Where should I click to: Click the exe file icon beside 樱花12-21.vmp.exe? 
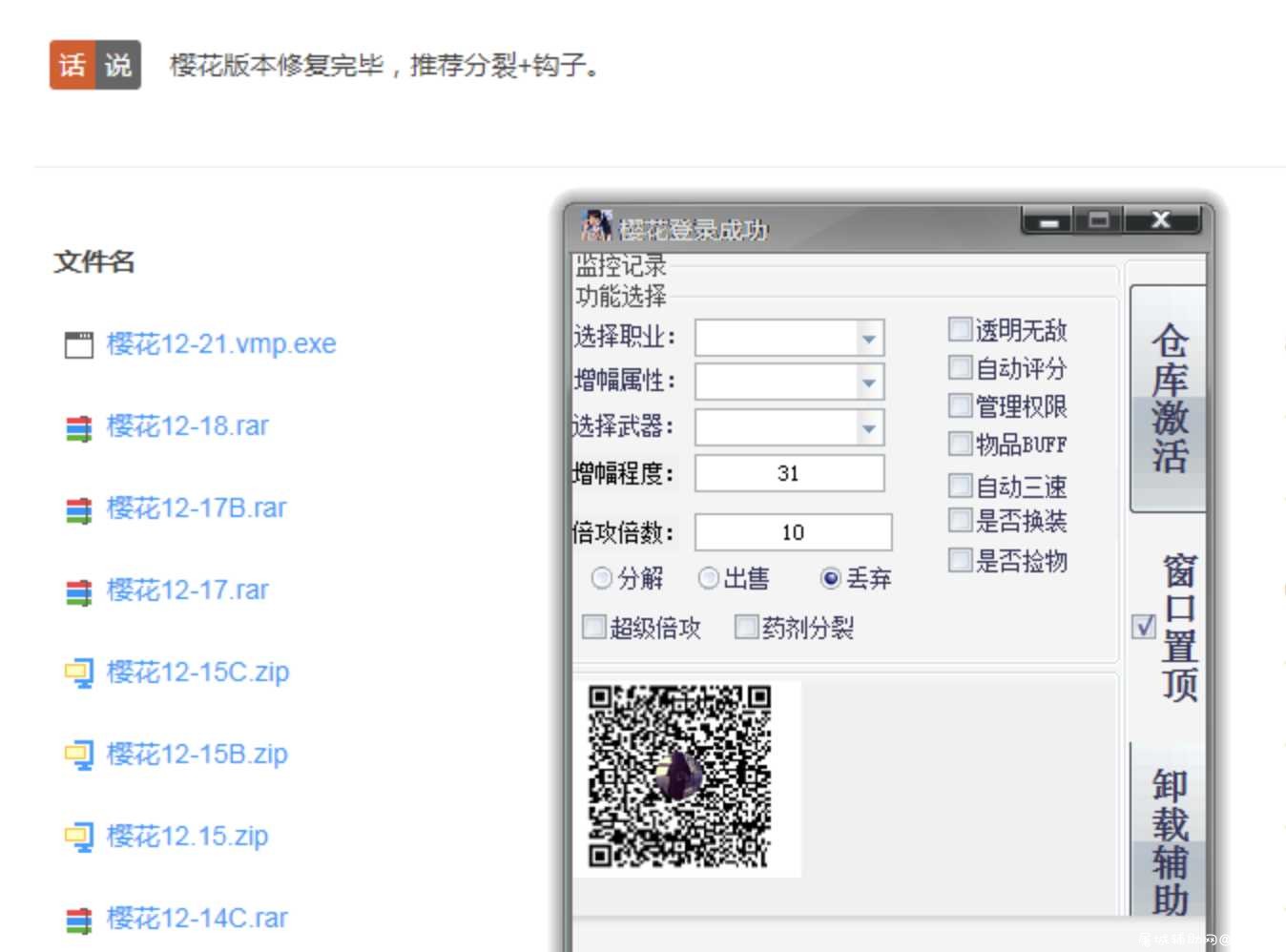[x=78, y=344]
